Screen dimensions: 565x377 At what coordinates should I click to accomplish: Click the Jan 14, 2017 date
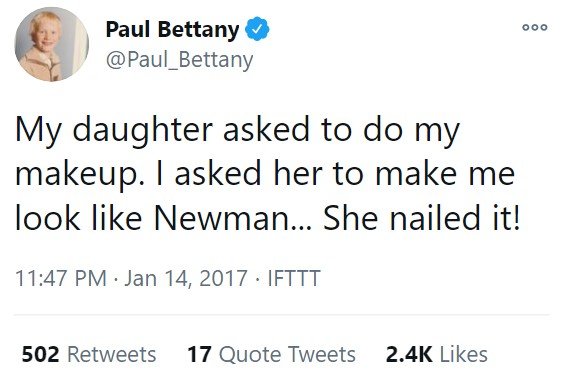[x=186, y=278]
